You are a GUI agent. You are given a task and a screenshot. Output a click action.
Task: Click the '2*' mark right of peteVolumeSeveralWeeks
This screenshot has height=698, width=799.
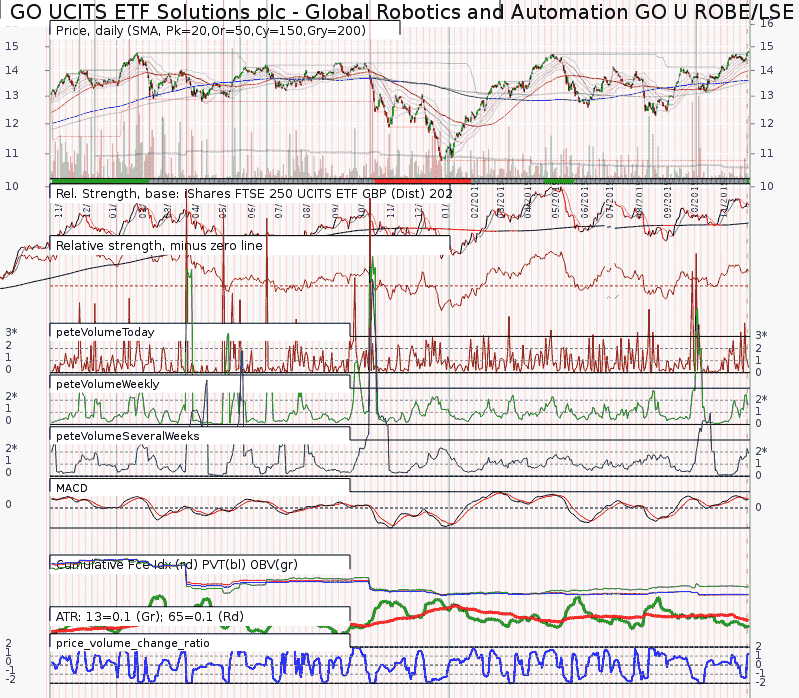761,451
